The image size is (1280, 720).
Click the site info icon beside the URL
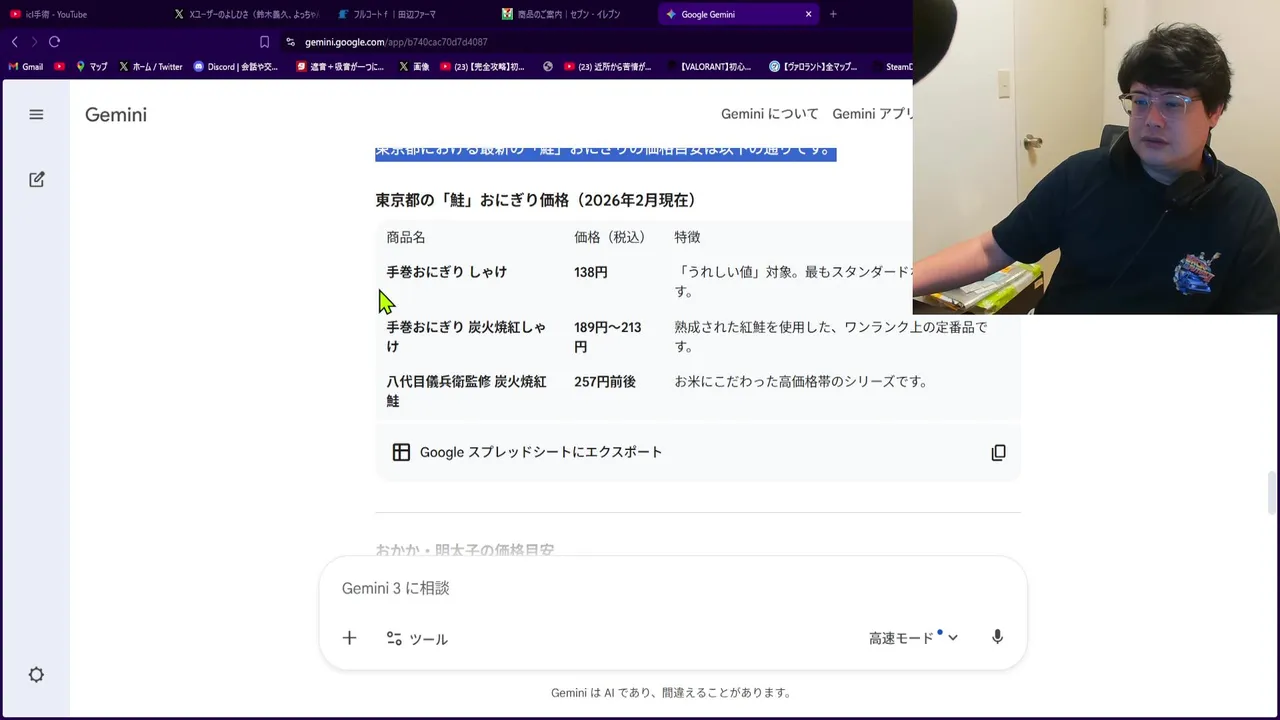(x=291, y=42)
